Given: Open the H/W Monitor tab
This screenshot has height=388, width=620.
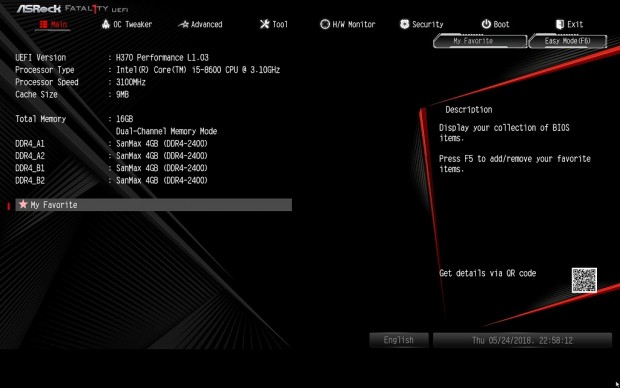Looking at the screenshot, I should tap(353, 25).
